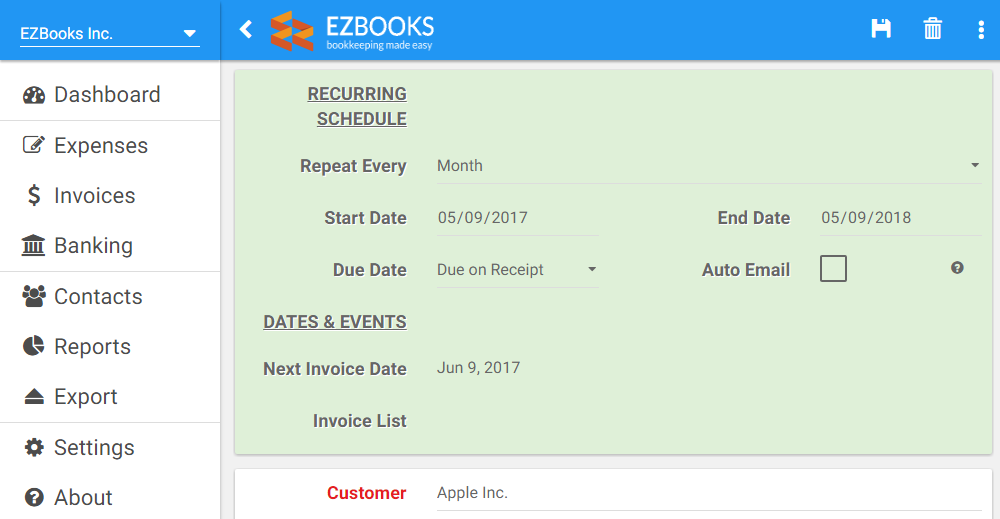Click the Dashboard gauge icon
The height and width of the screenshot is (519, 1000).
click(x=34, y=95)
